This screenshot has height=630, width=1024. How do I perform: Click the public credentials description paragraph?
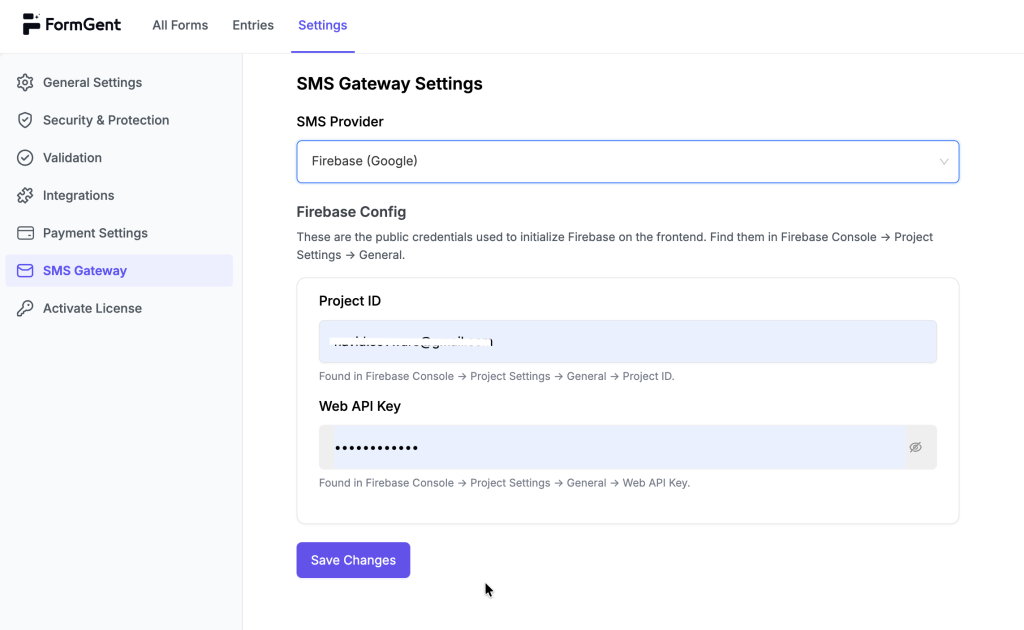[615, 246]
